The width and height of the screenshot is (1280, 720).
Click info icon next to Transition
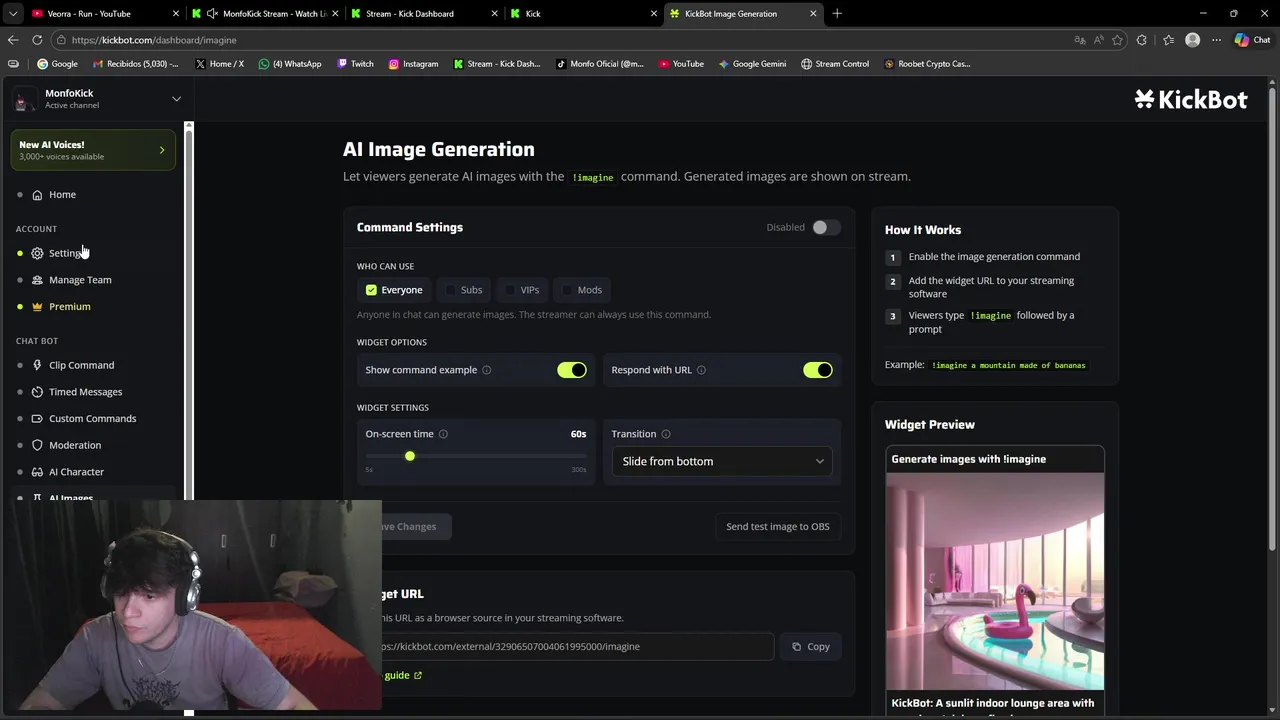click(x=666, y=434)
